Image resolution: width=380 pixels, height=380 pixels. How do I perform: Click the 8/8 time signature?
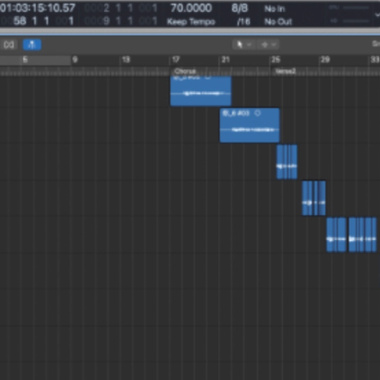pos(239,8)
